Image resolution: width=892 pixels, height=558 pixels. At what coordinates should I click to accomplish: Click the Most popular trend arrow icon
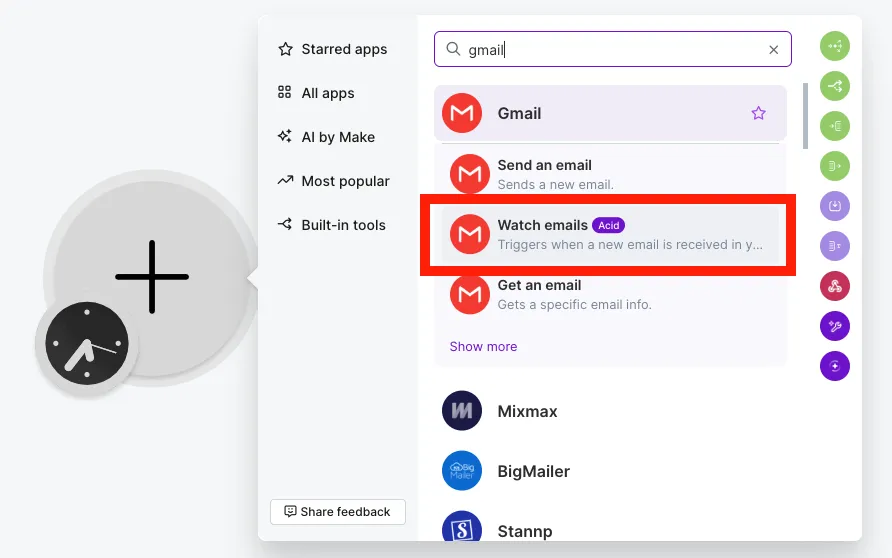click(285, 180)
